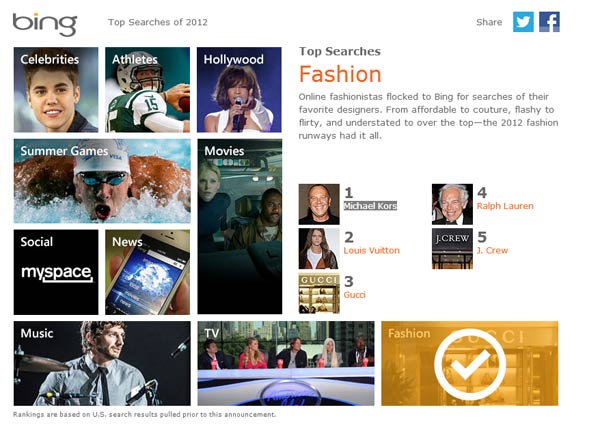
Task: Open the TV category tile
Action: tap(286, 363)
